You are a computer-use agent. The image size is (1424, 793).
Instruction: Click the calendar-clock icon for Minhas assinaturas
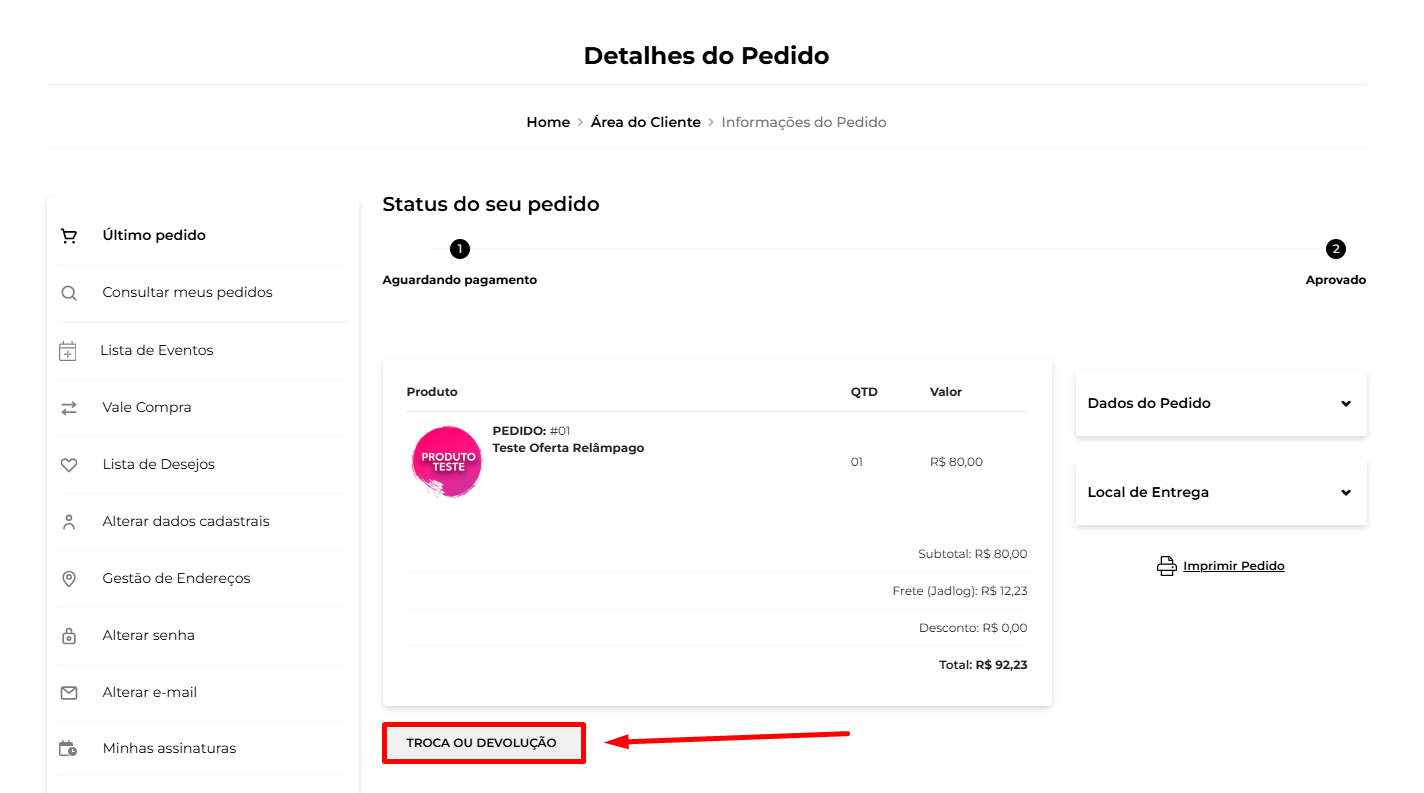(x=68, y=748)
